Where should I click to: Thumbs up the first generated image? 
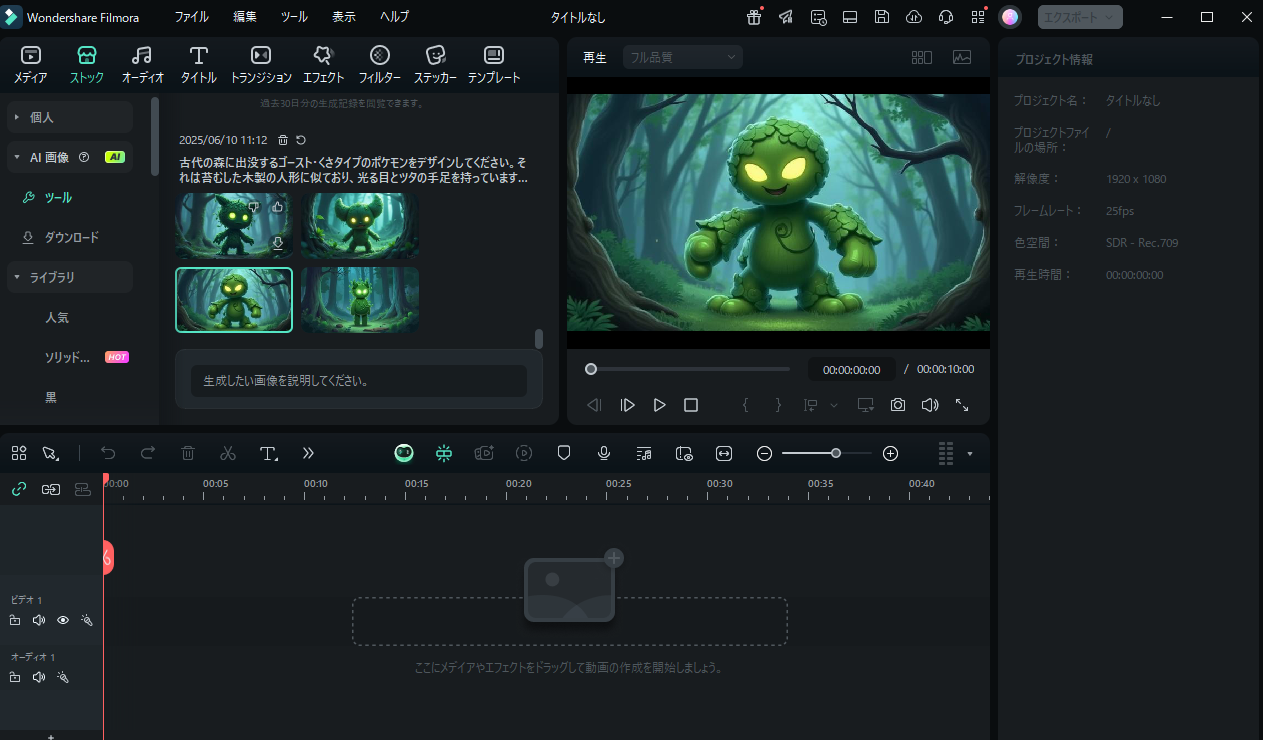[278, 207]
